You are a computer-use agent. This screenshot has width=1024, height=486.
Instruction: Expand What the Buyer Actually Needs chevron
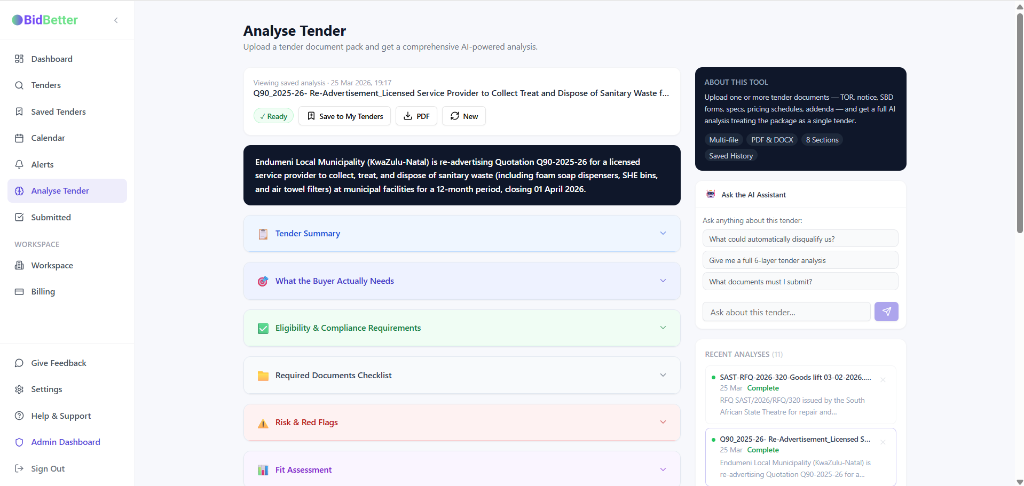click(663, 281)
